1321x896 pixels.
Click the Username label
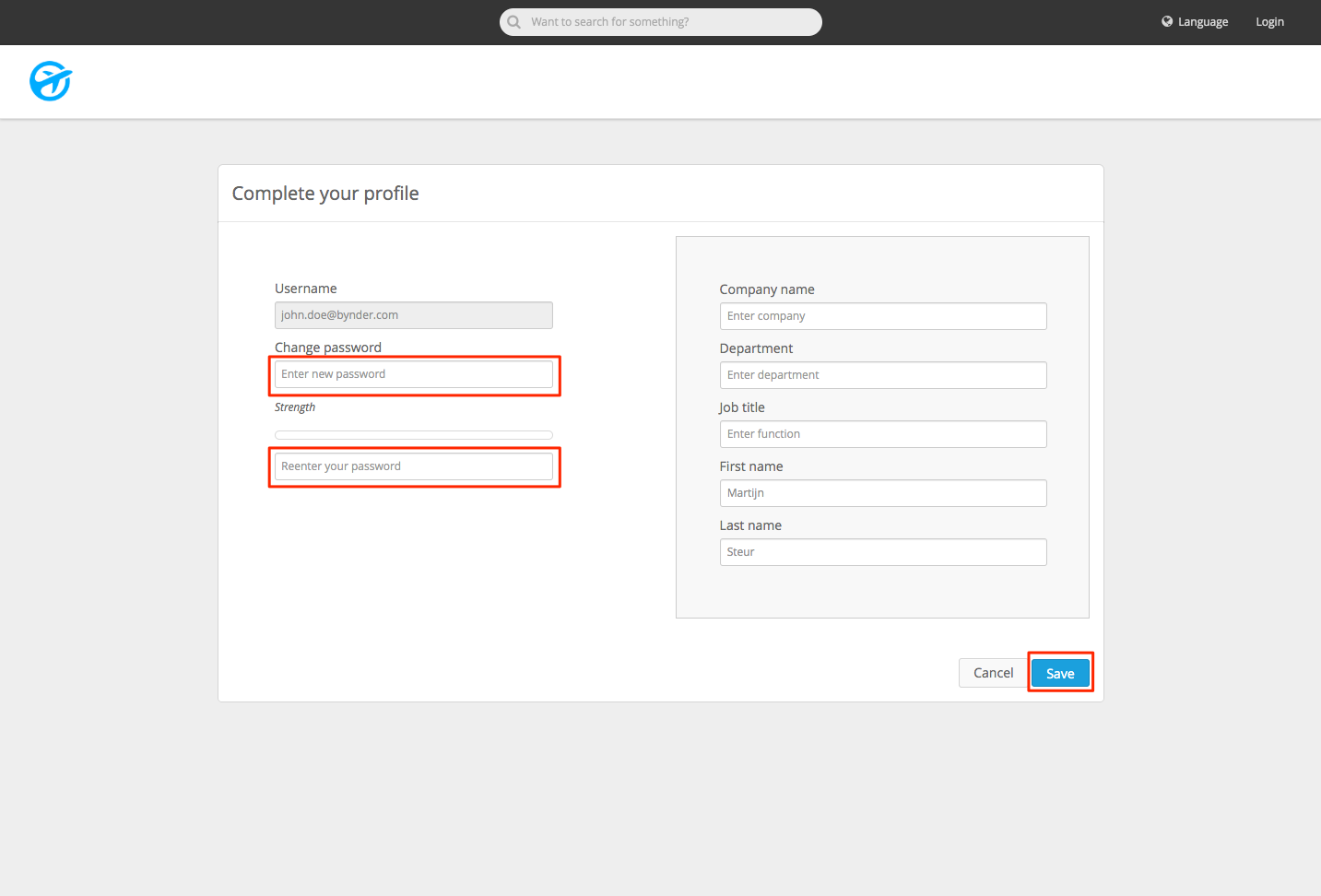306,289
